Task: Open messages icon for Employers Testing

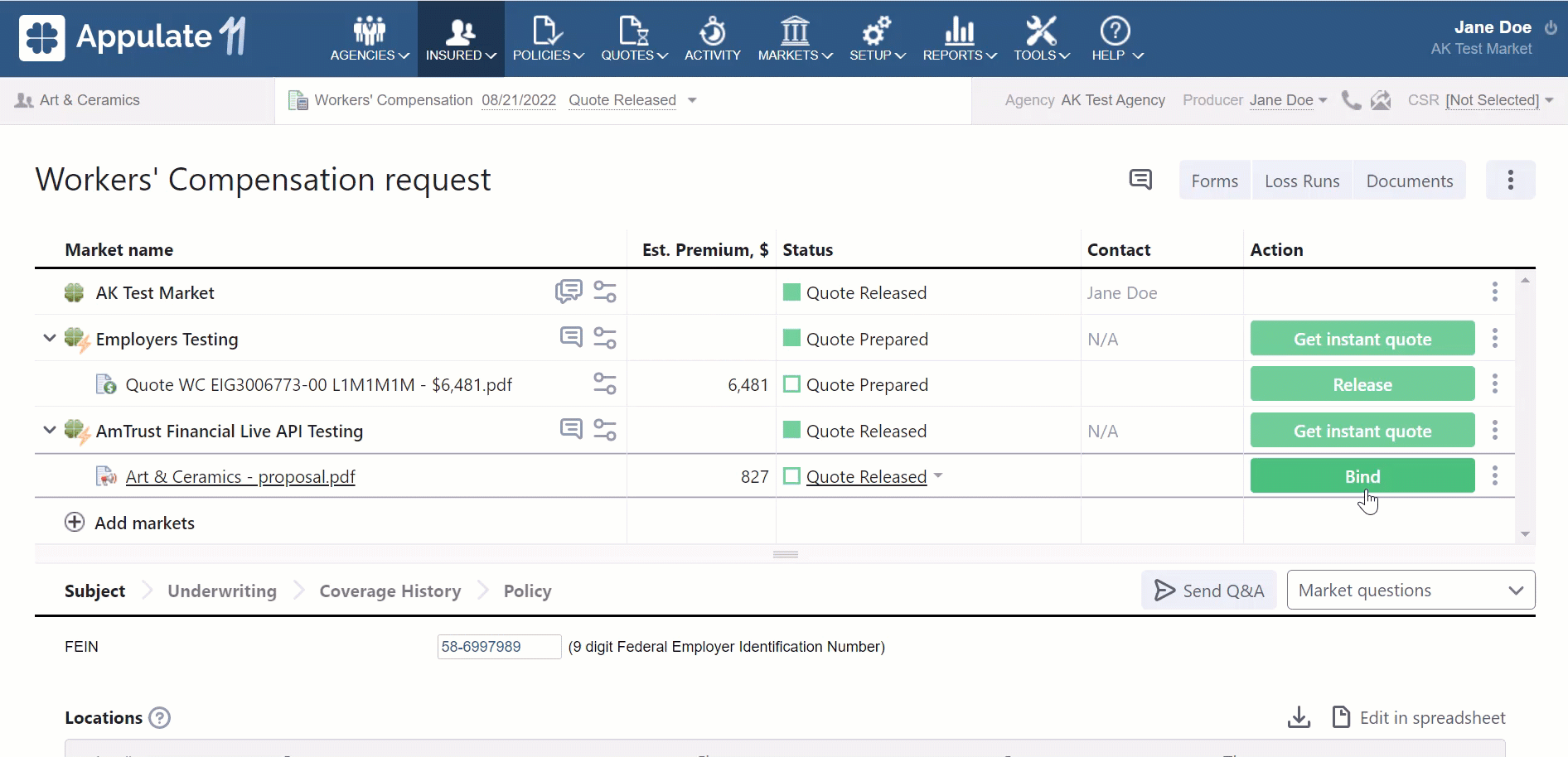Action: point(571,337)
